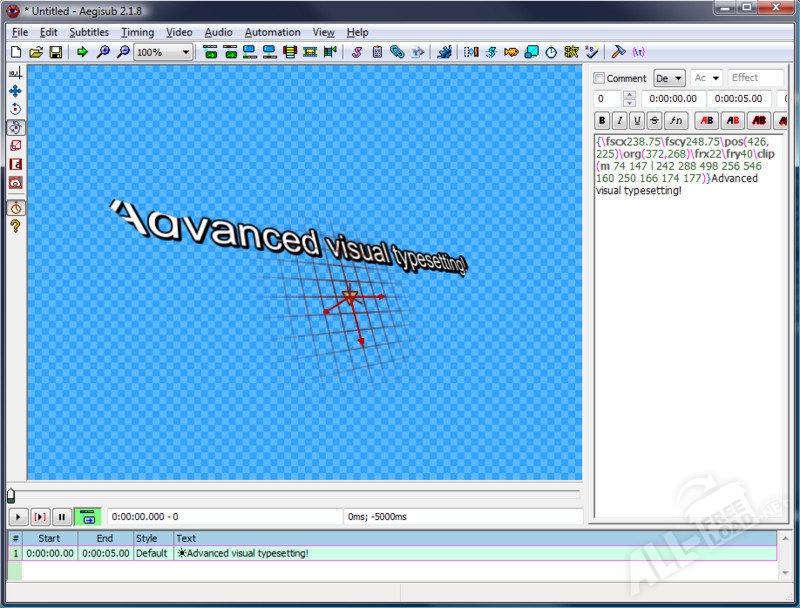Select the Scale subtitles tool

[x=15, y=146]
